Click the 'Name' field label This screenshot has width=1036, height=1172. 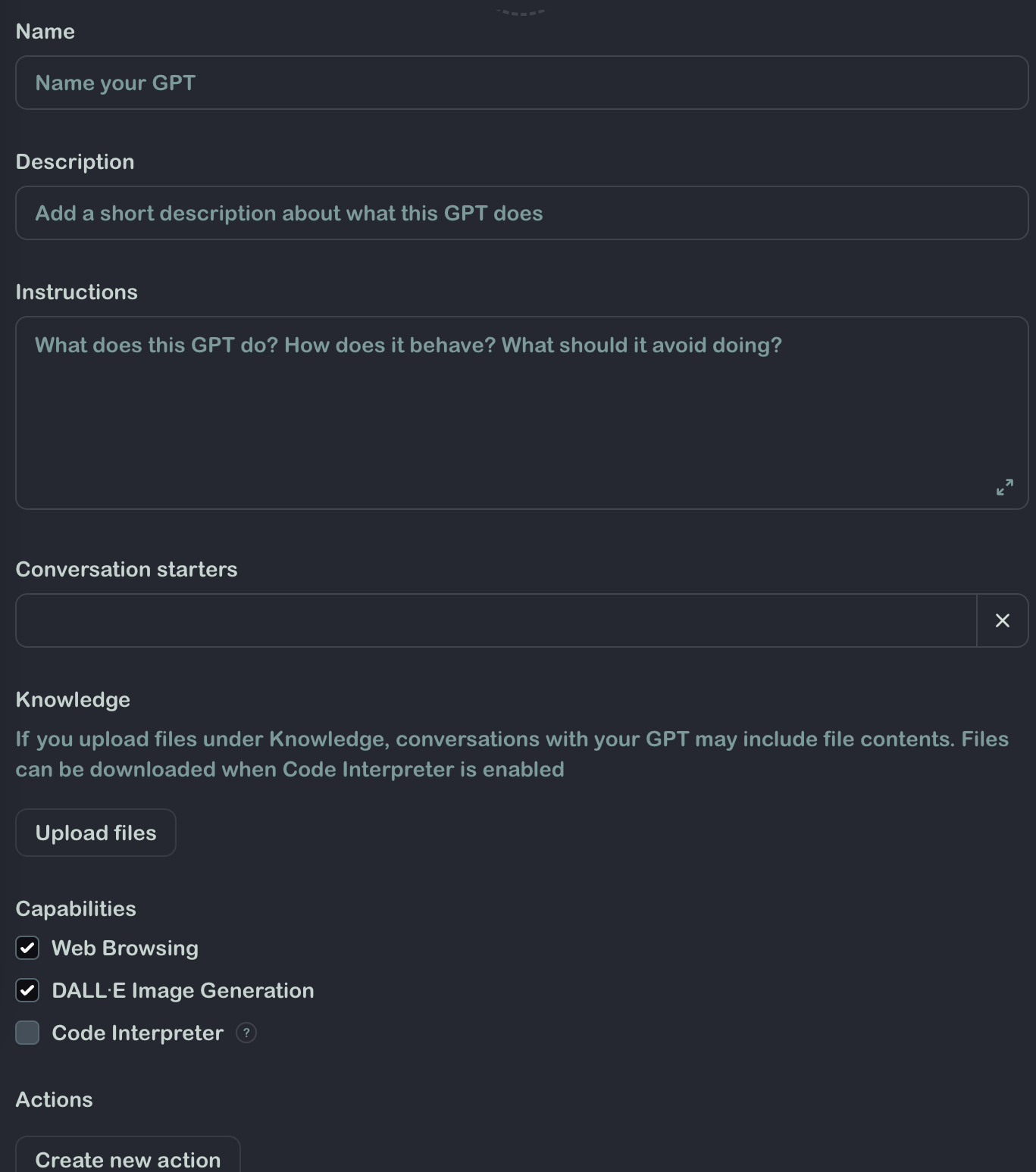coord(45,31)
